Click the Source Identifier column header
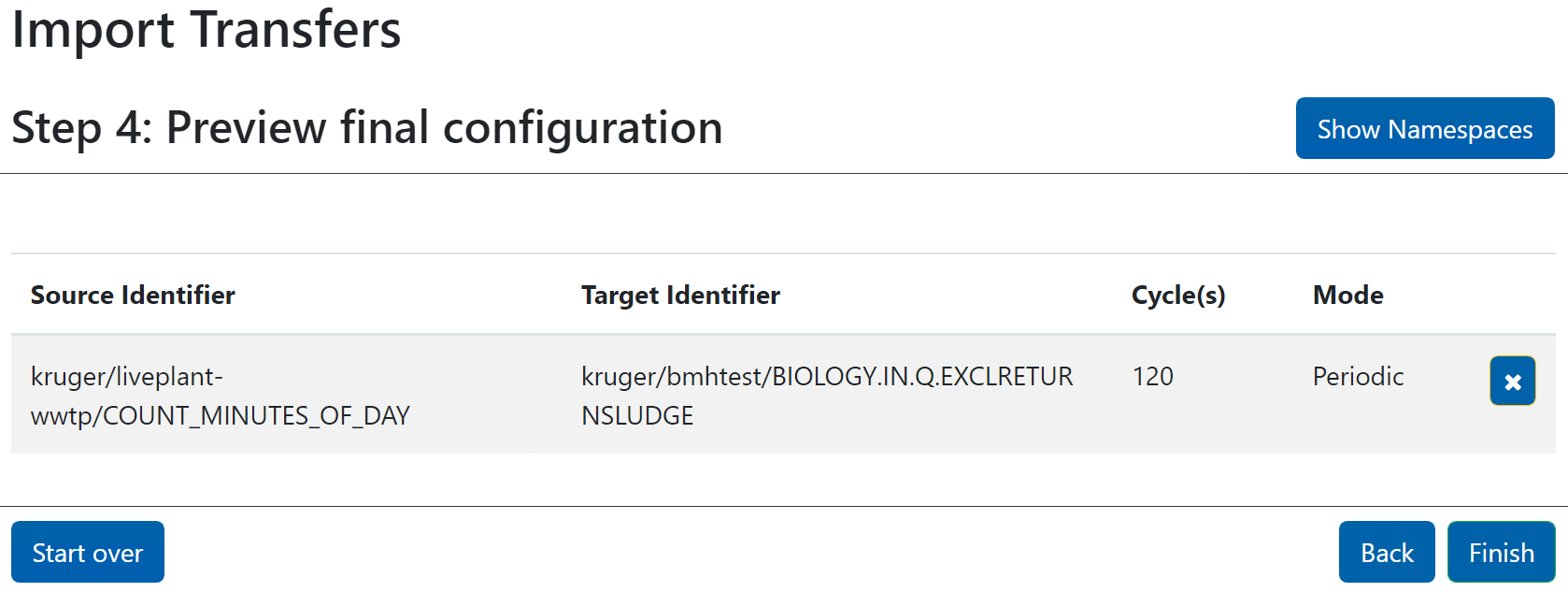The height and width of the screenshot is (592, 1568). tap(133, 296)
